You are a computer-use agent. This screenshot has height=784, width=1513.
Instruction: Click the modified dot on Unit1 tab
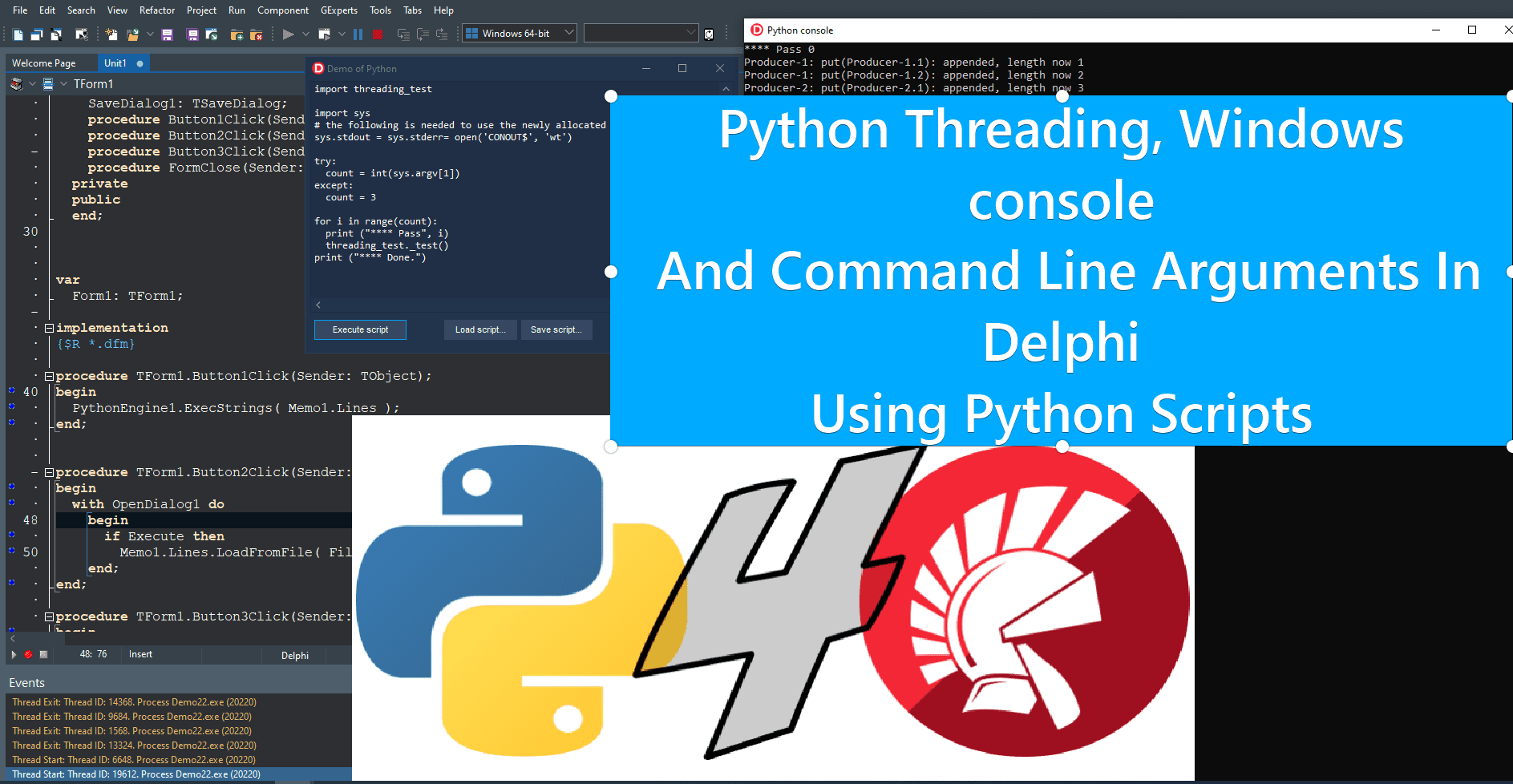[140, 63]
